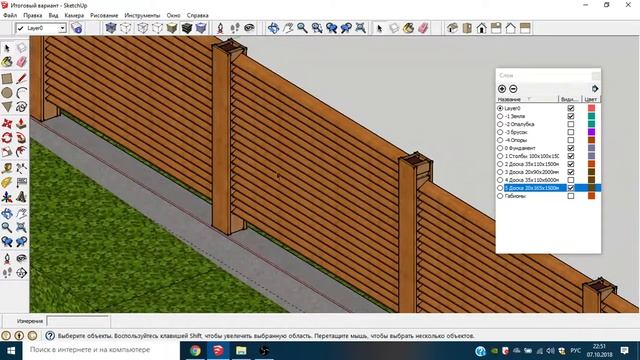Click the Windows Start button
Viewport: 640px width, 360px height.
click(11, 351)
